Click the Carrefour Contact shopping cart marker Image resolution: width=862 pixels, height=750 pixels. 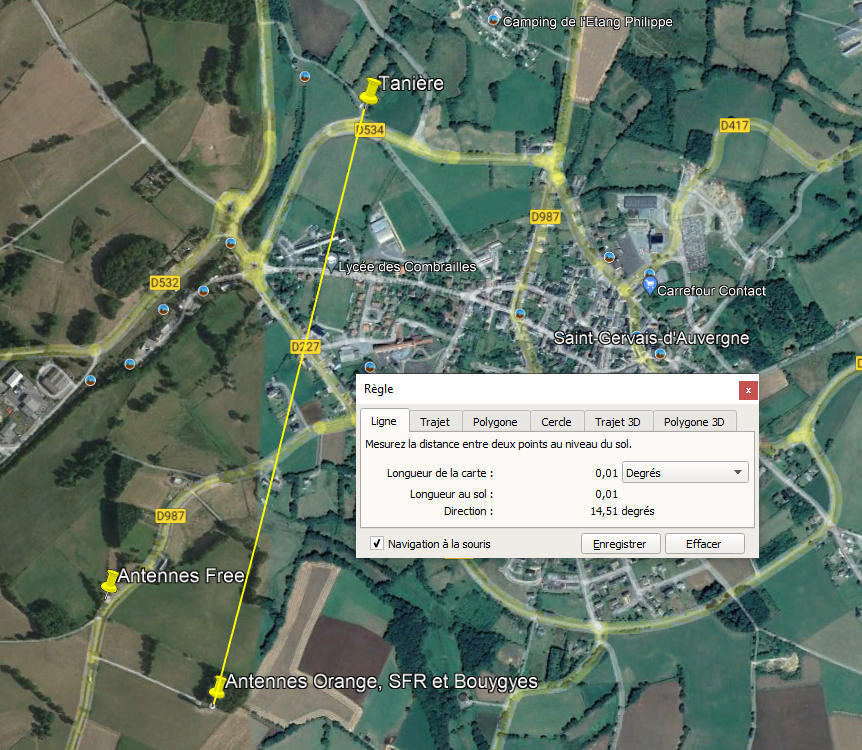pos(649,286)
